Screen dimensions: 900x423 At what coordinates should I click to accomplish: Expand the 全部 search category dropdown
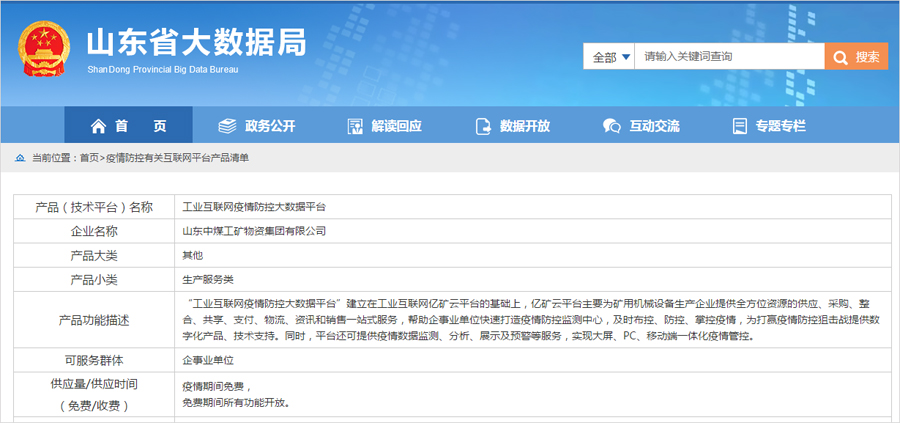pos(609,57)
